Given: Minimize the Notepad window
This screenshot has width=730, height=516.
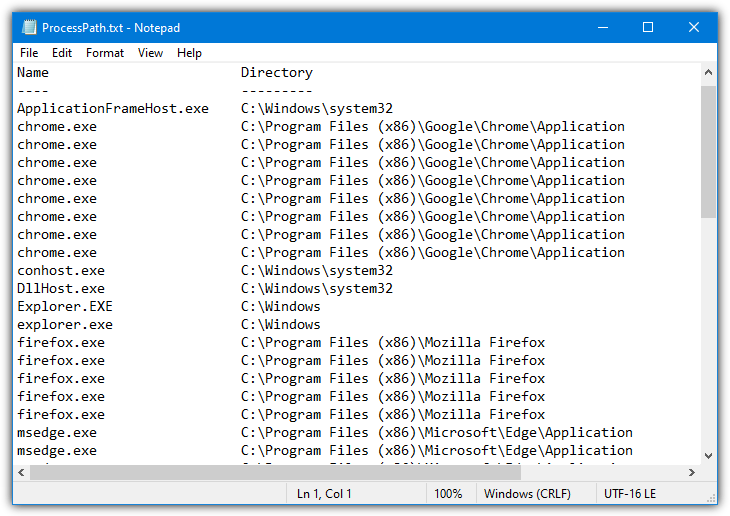Looking at the screenshot, I should coord(603,27).
